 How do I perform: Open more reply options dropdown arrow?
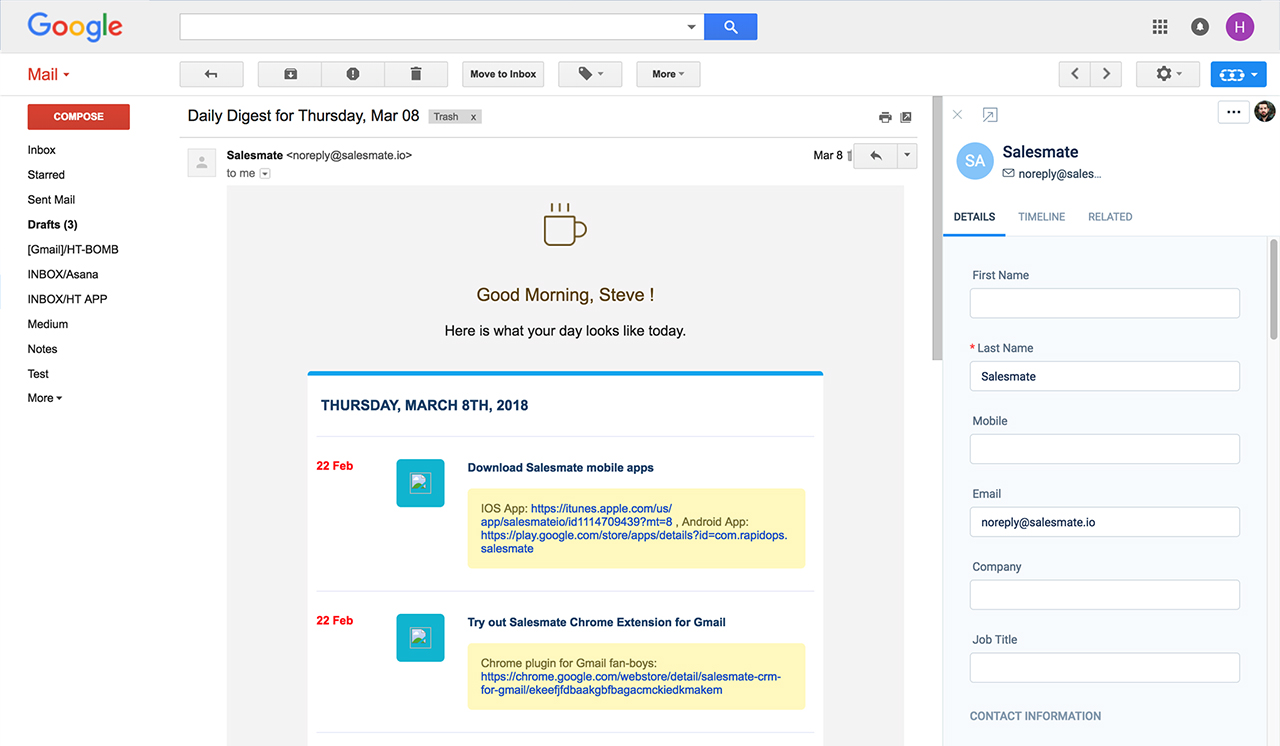pyautogui.click(x=907, y=156)
